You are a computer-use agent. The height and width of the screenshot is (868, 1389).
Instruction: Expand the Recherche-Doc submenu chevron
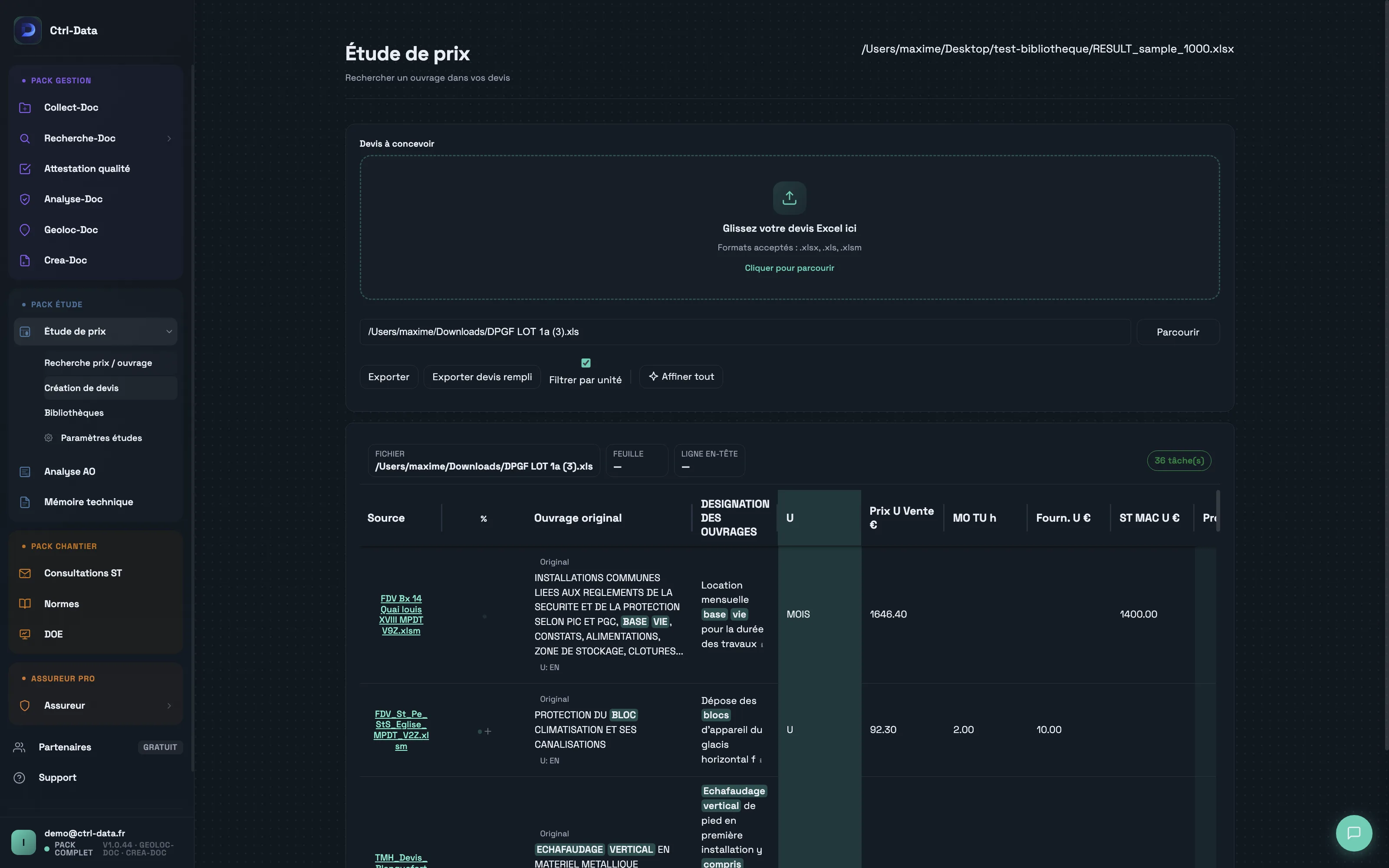[169, 138]
